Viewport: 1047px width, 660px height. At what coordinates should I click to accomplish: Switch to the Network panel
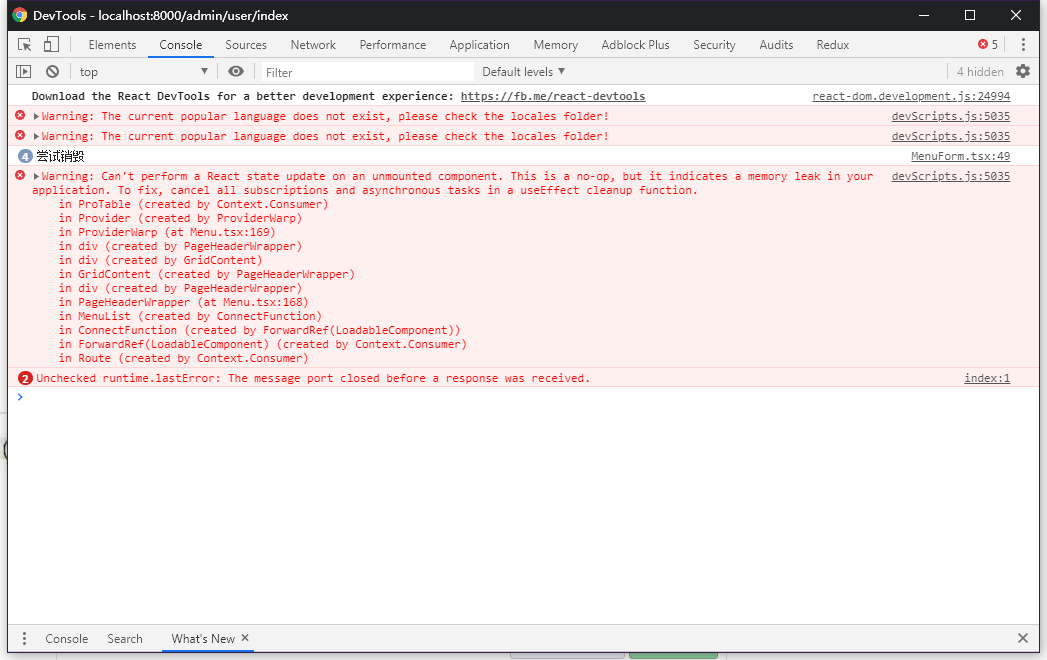click(313, 44)
